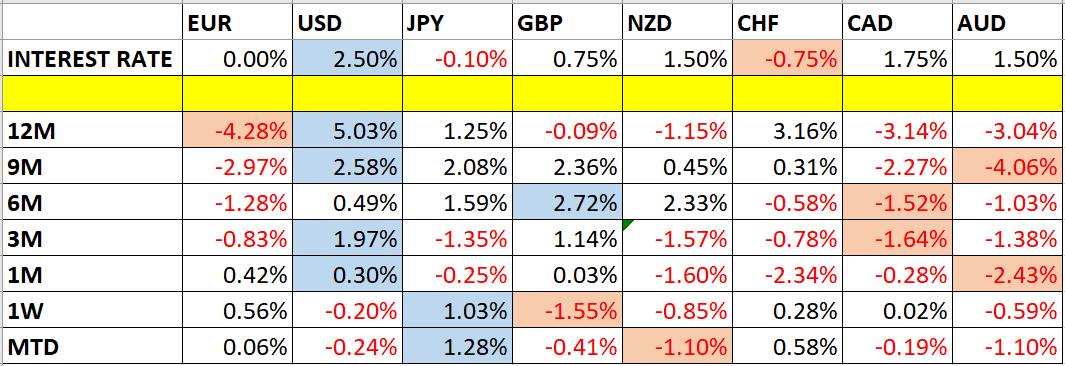
Task: Select the 3M NZD cell with green triangle
Action: click(678, 238)
